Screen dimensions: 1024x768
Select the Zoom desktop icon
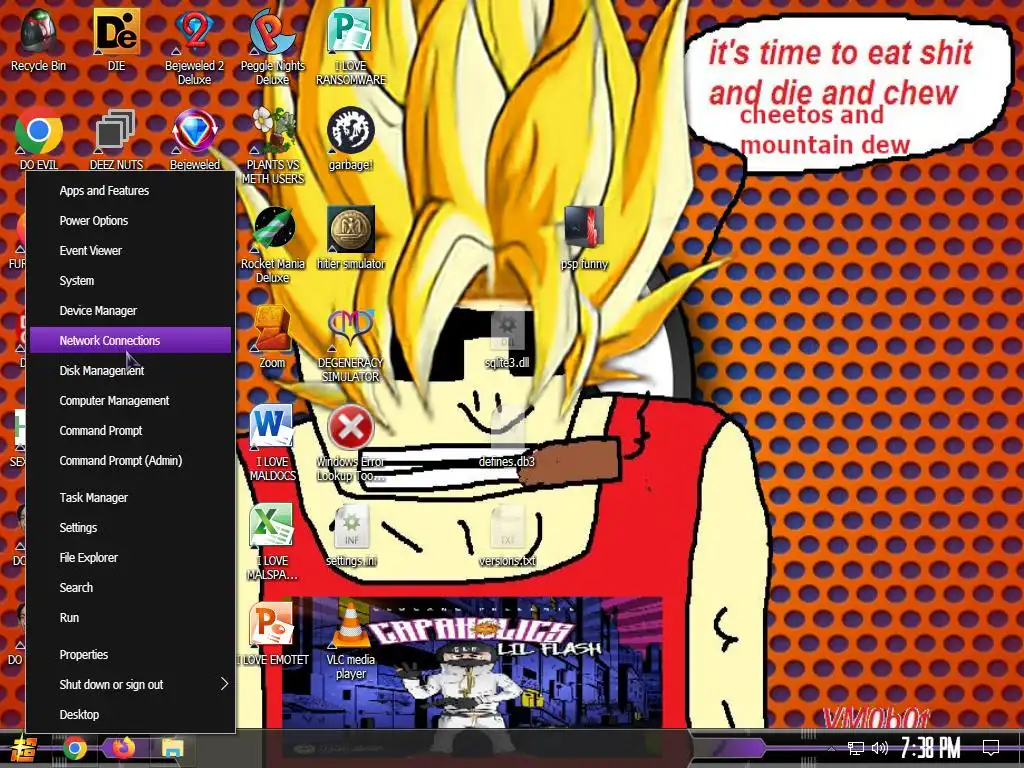pyautogui.click(x=272, y=337)
